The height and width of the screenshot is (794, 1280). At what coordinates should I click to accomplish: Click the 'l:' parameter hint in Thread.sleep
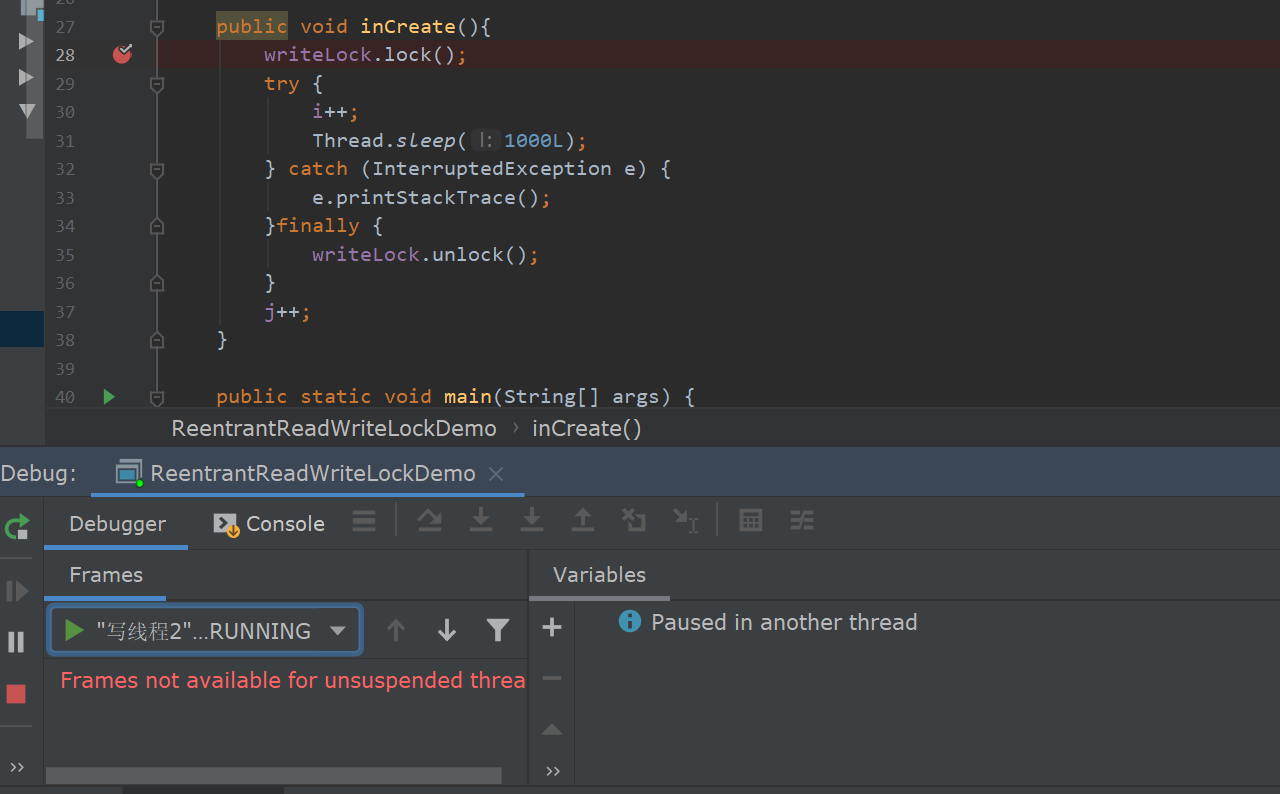(486, 140)
